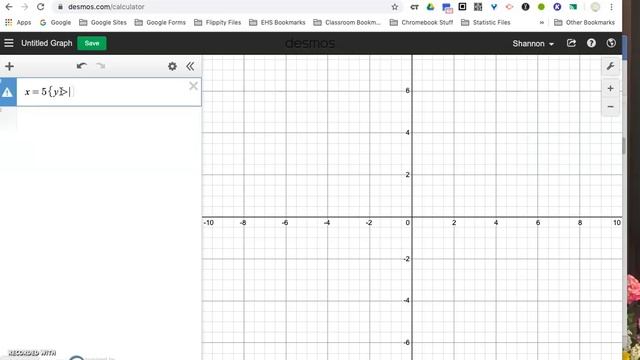Undo the last edit

(x=82, y=66)
